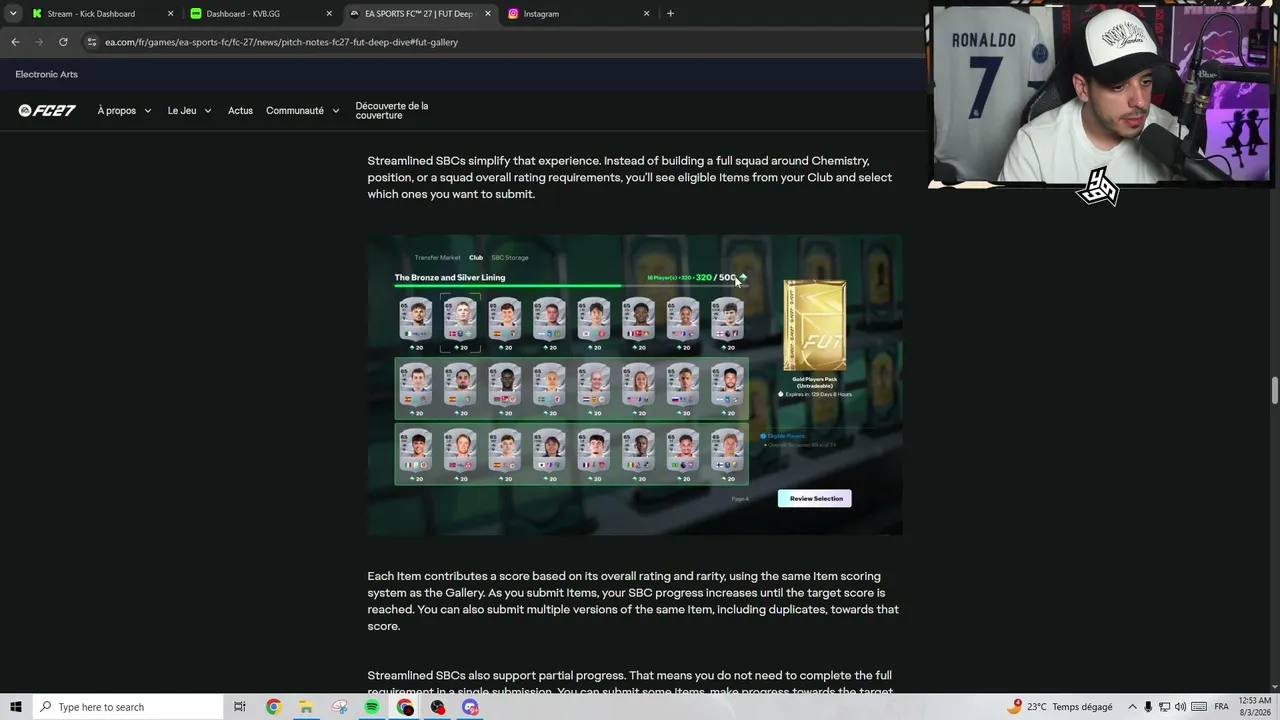Click the Electronic Arts link
Screen dimensions: 1280x720
click(46, 74)
